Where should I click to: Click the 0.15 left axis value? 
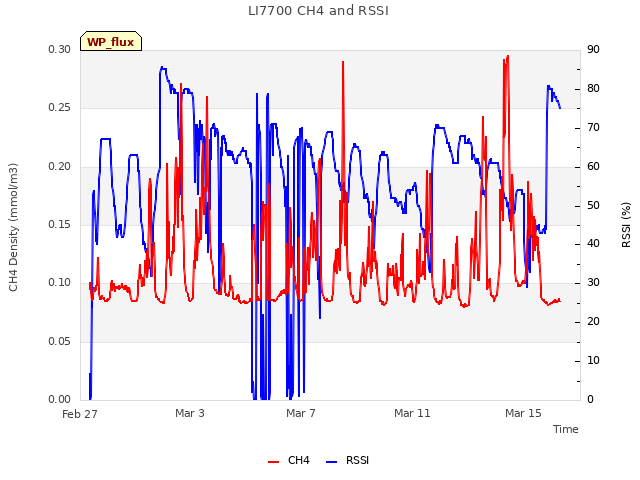point(60,224)
